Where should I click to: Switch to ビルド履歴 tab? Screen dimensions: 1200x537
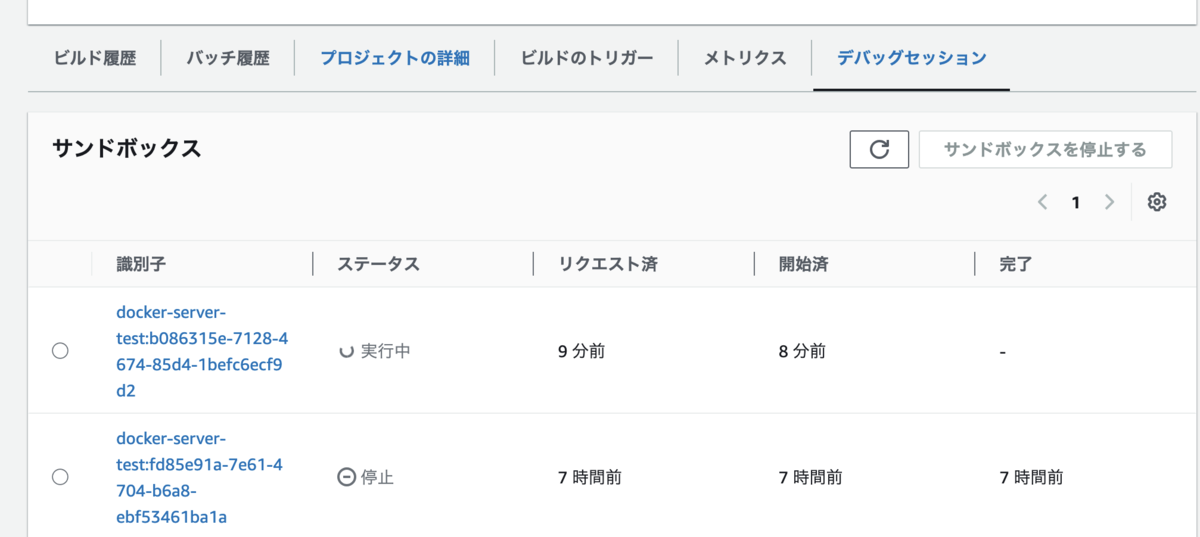pos(95,58)
